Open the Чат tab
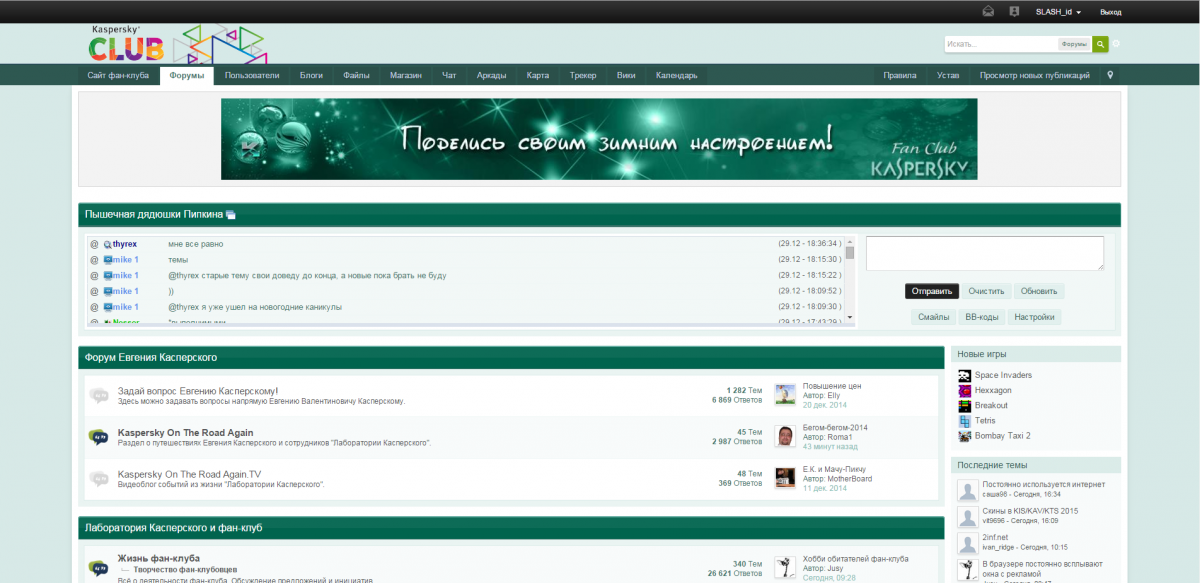 pyautogui.click(x=449, y=75)
